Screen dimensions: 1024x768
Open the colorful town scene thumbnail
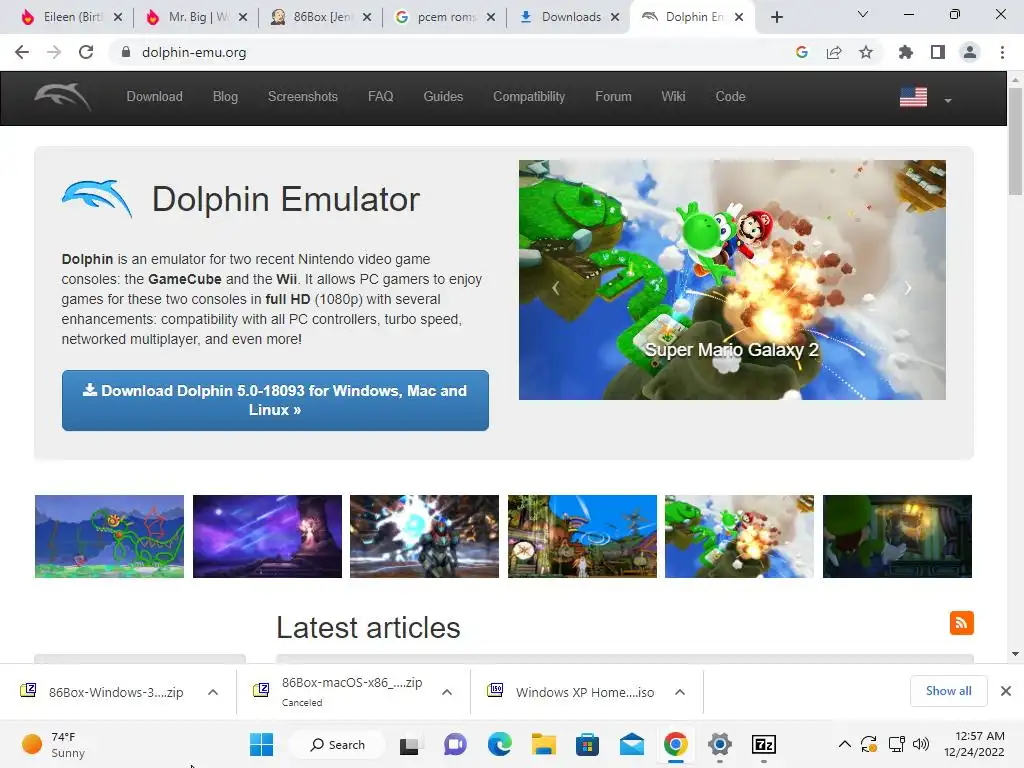583,536
